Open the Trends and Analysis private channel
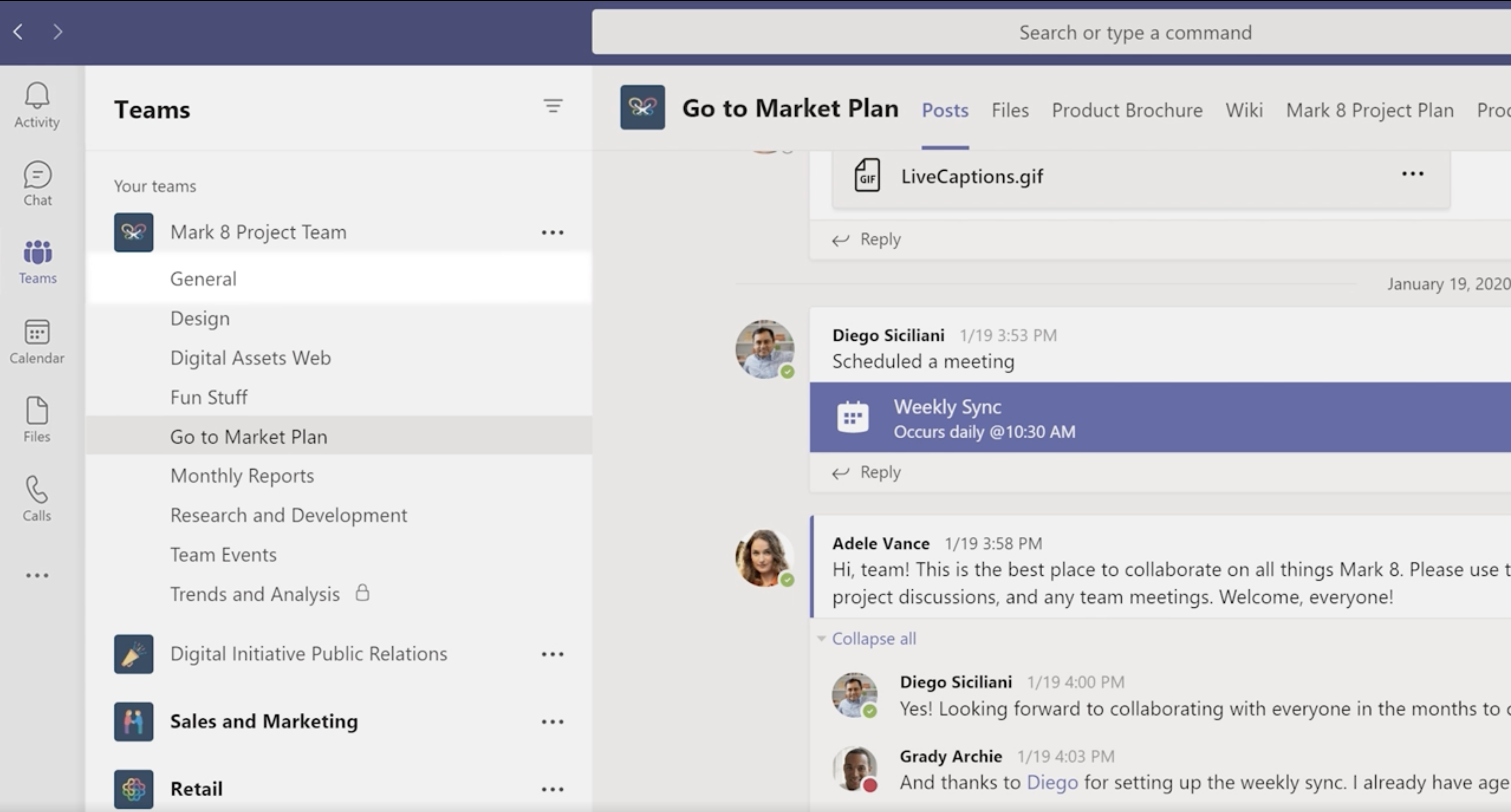The image size is (1511, 812). [339, 594]
